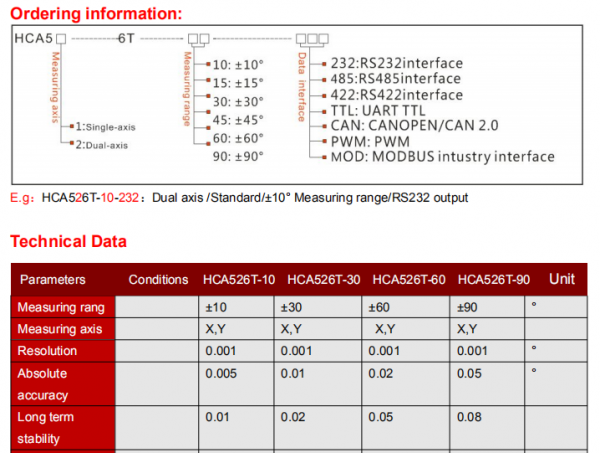Click the Ordering information heading
The height and width of the screenshot is (453, 600).
coord(97,13)
